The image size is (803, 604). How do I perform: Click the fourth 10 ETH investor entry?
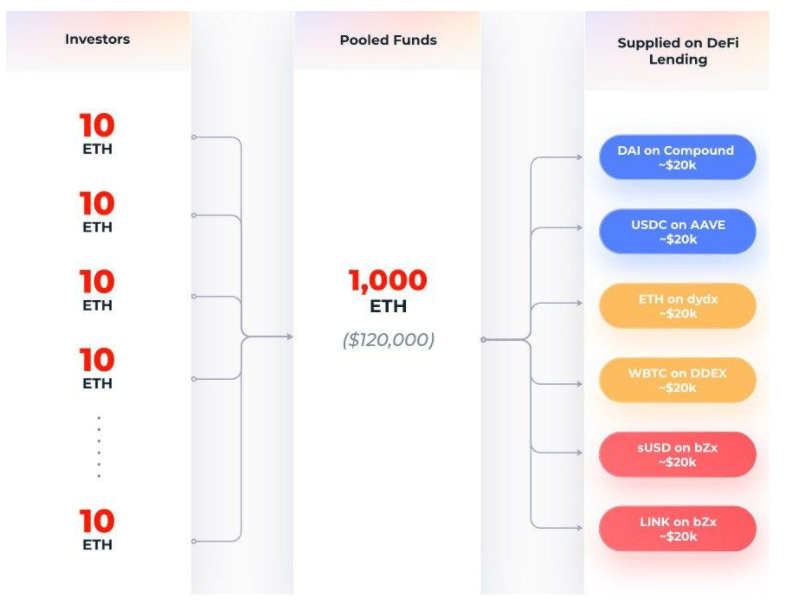[x=97, y=368]
